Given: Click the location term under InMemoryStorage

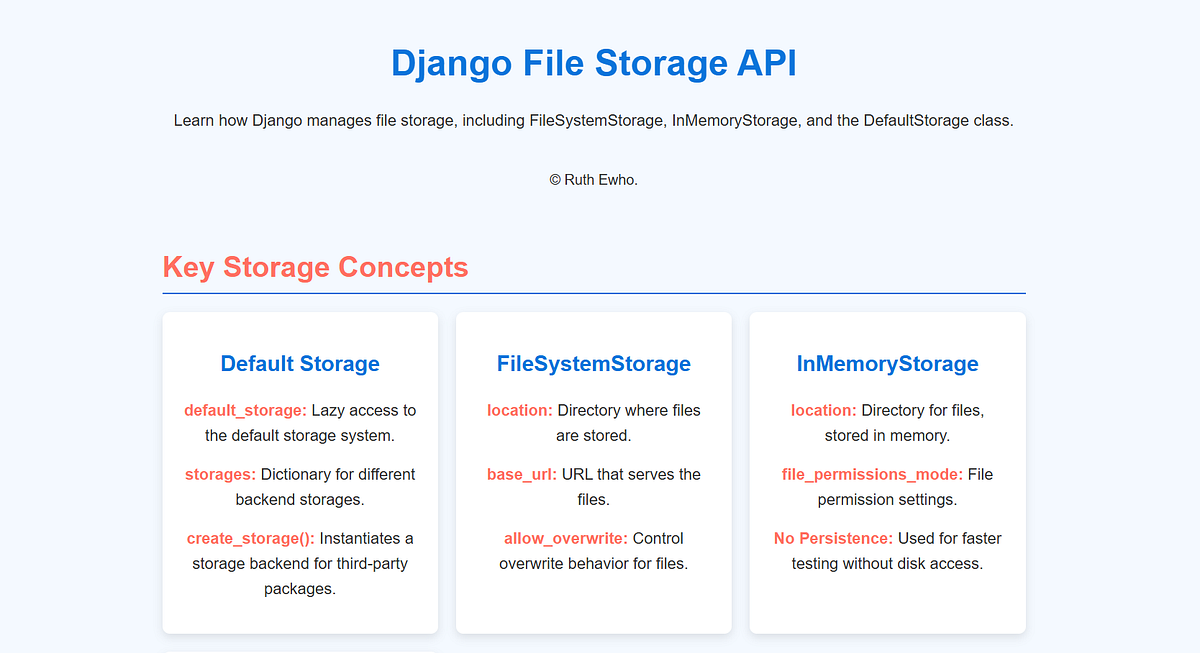Looking at the screenshot, I should 823,410.
